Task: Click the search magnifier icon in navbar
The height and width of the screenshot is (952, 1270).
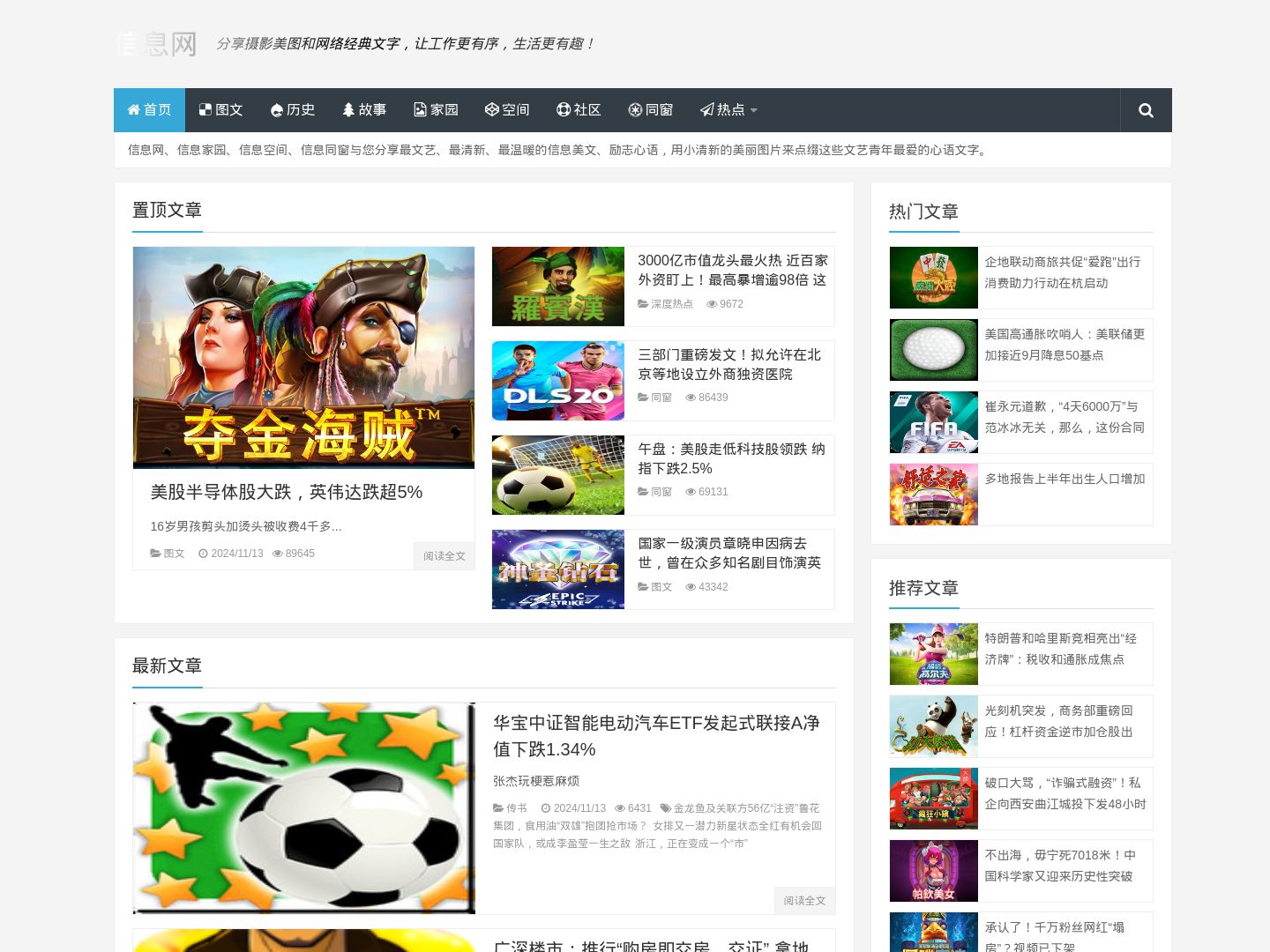Action: click(1146, 110)
